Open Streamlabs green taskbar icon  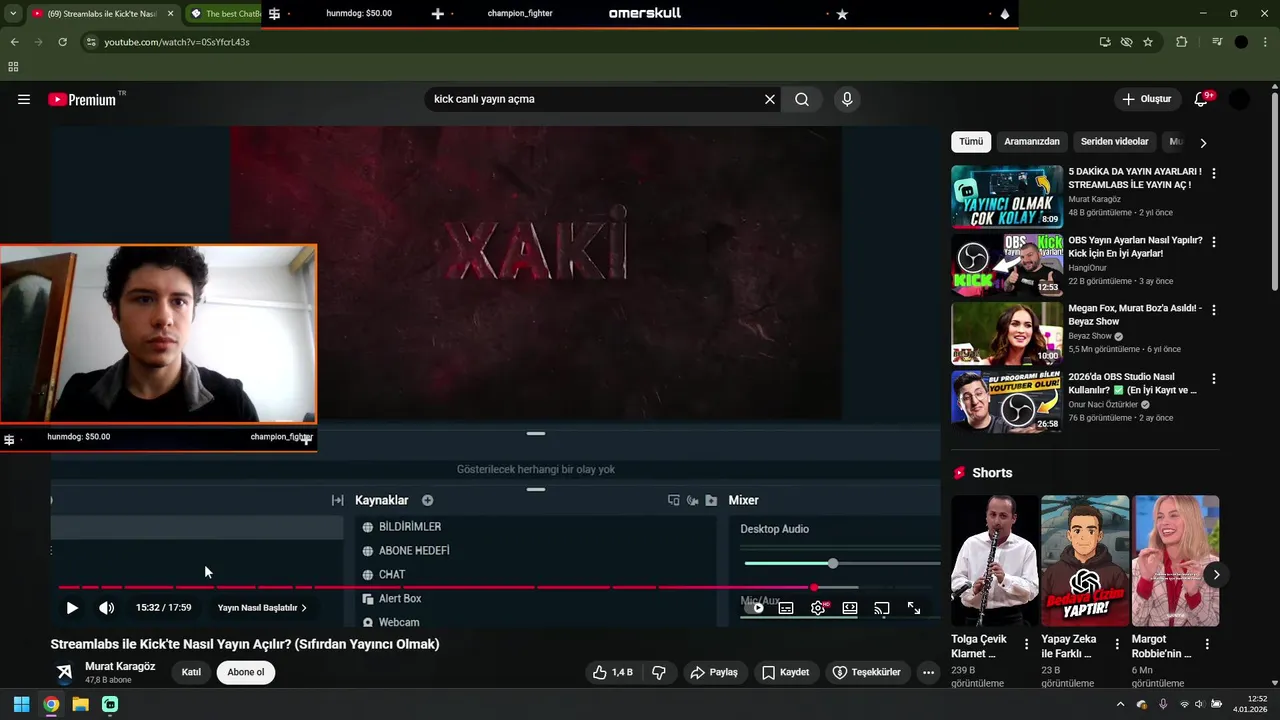click(x=110, y=704)
